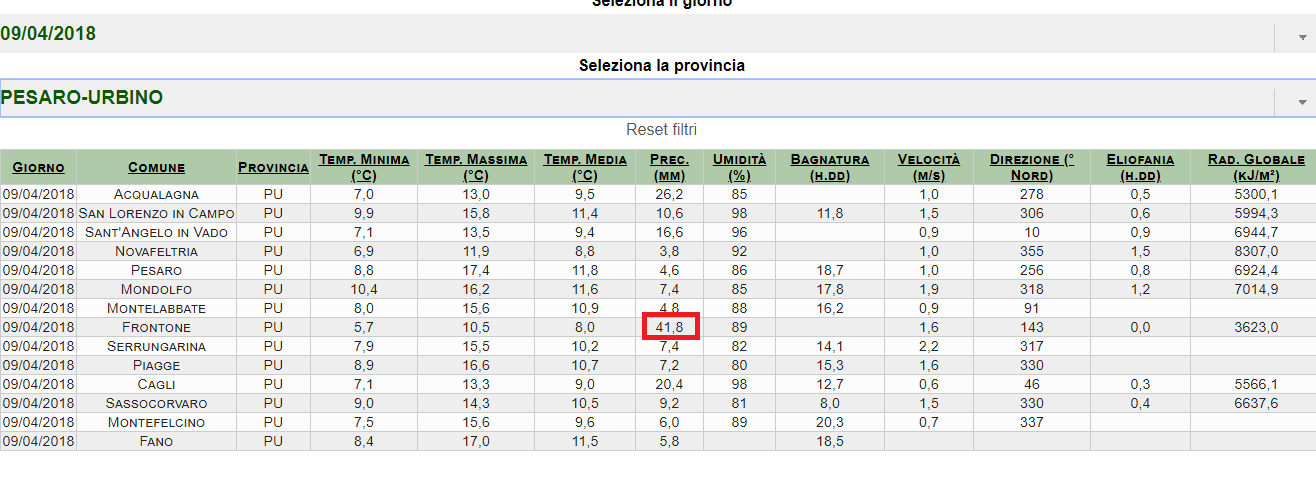The width and height of the screenshot is (1316, 498).
Task: Sort by Eliofania column header
Action: click(1139, 167)
